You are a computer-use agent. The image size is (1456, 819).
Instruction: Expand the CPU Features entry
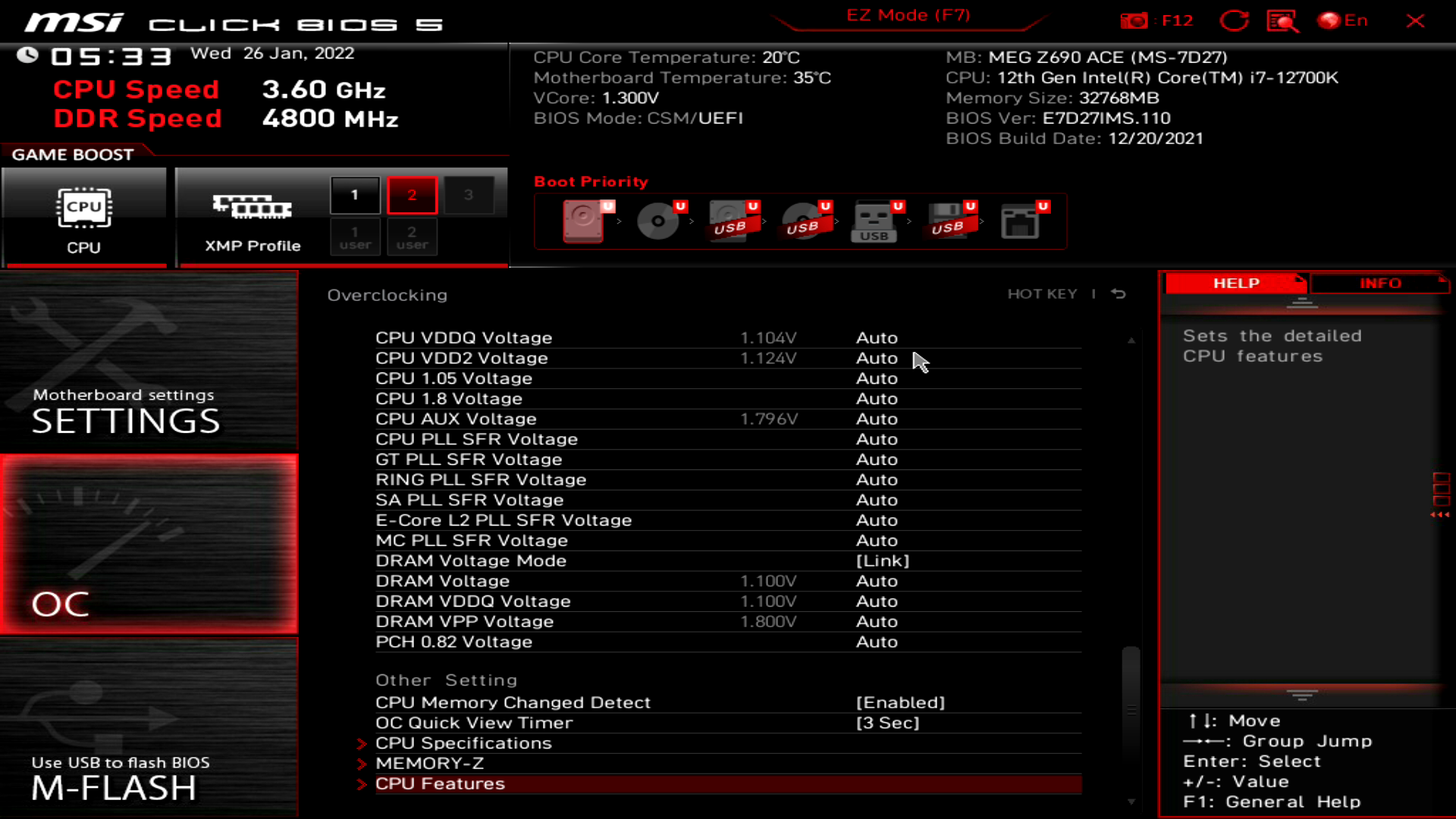(441, 783)
